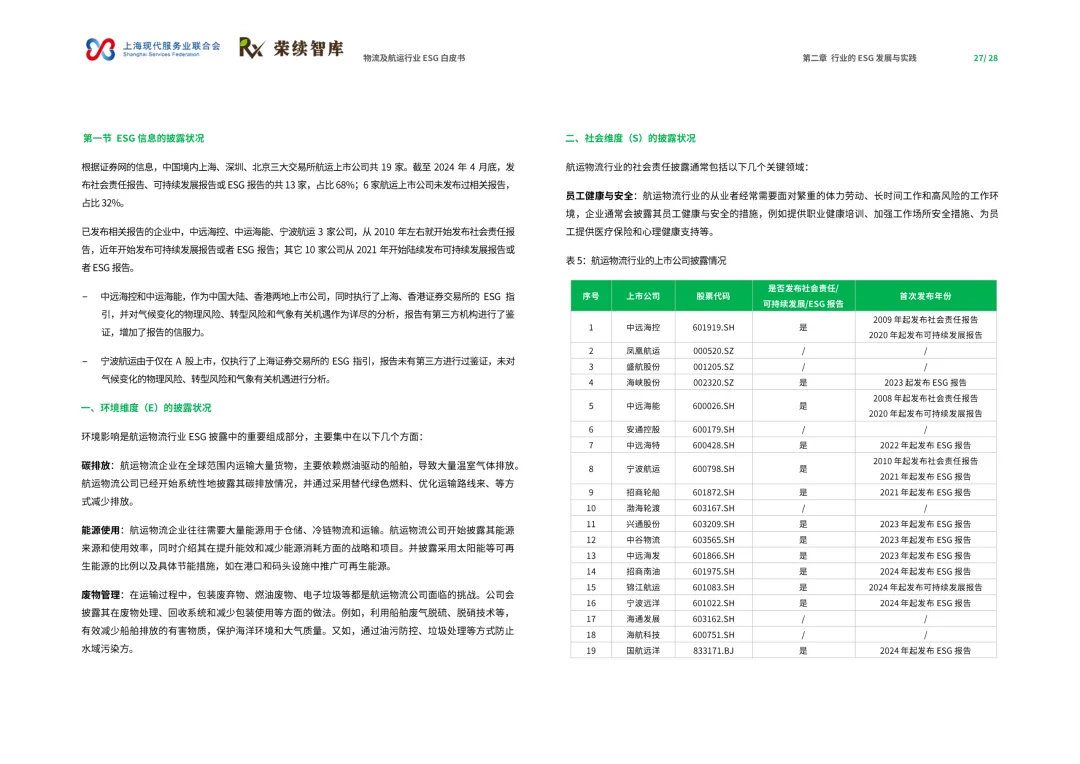
Task: Click table header 上市公司
Action: (643, 296)
